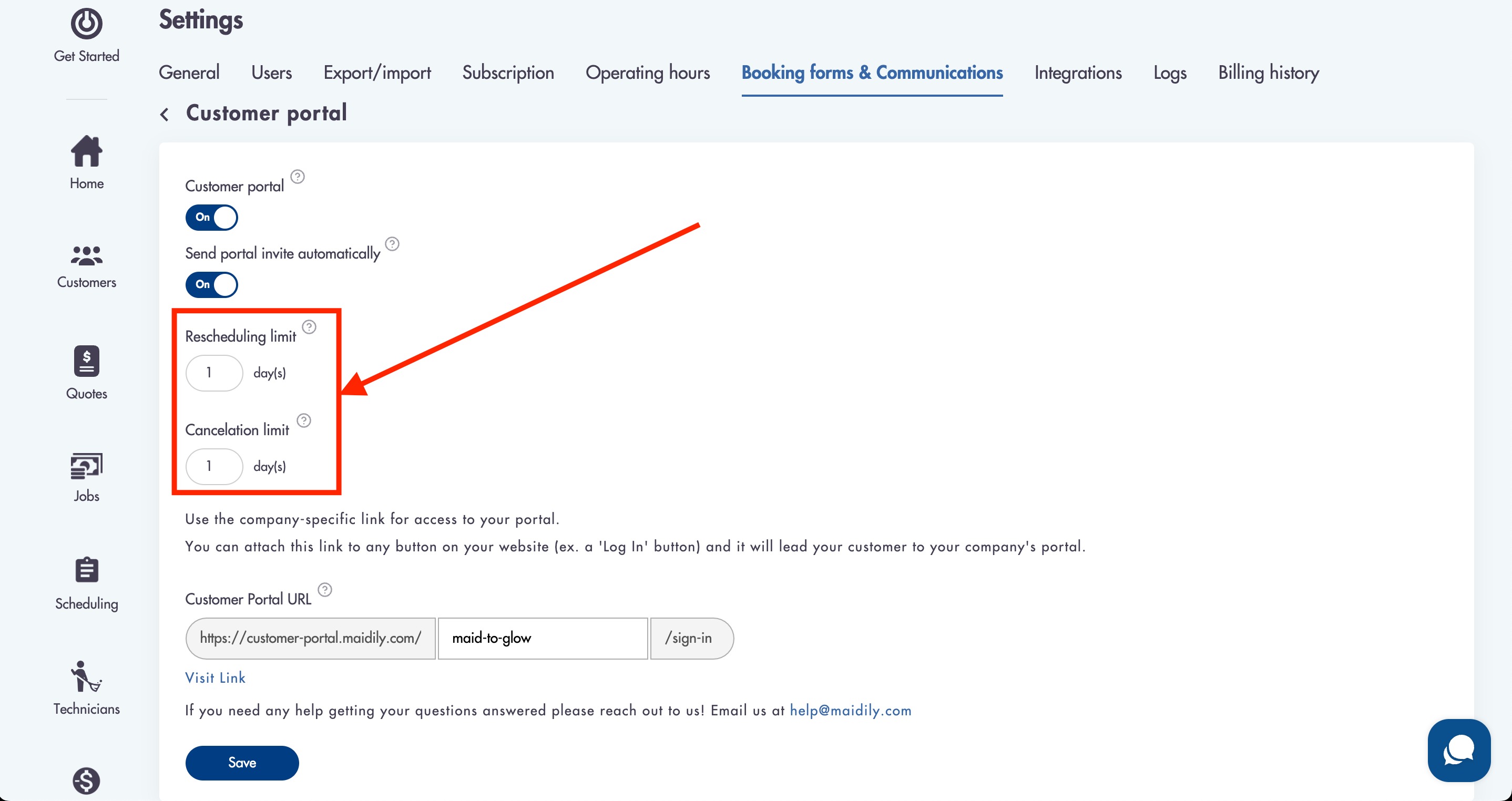The image size is (1512, 801).
Task: Click the https://customer-portal.maidily.com/ prefix field
Action: click(311, 639)
